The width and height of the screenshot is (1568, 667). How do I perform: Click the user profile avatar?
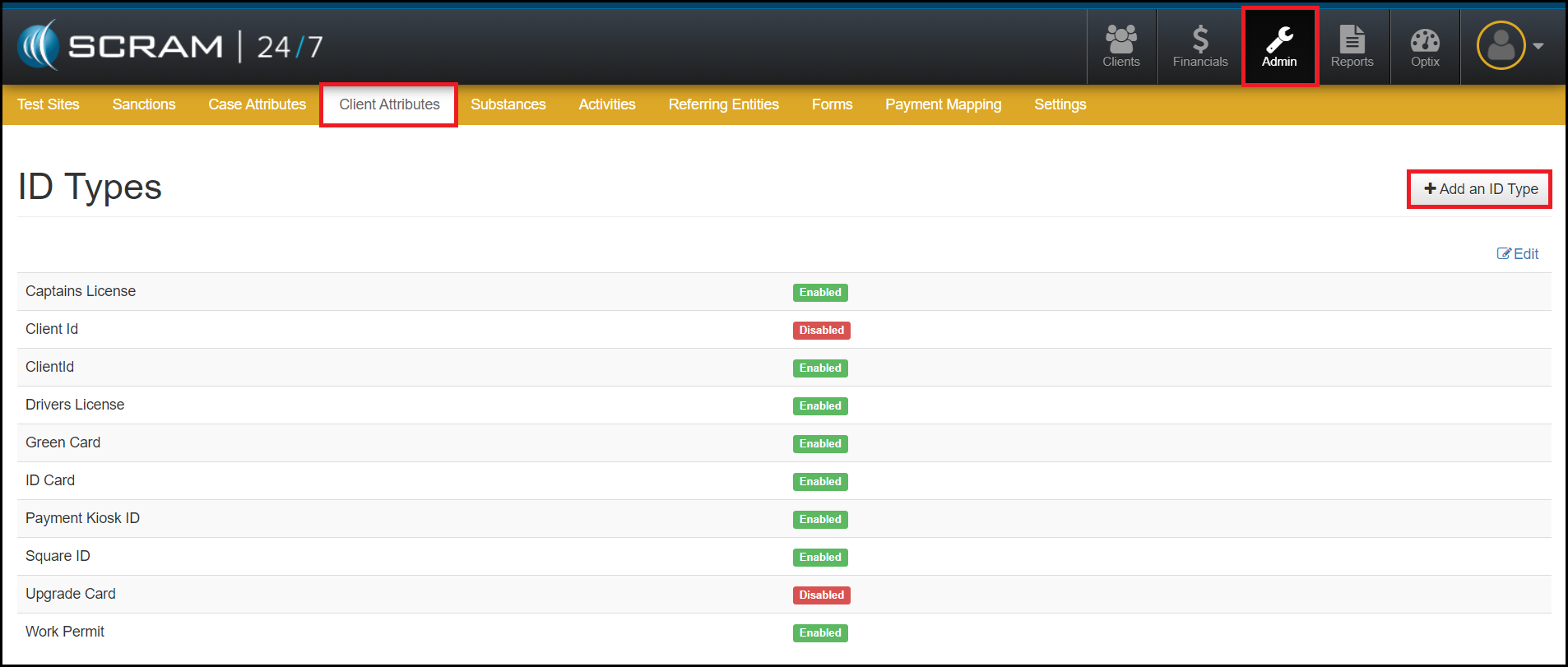point(1501,45)
